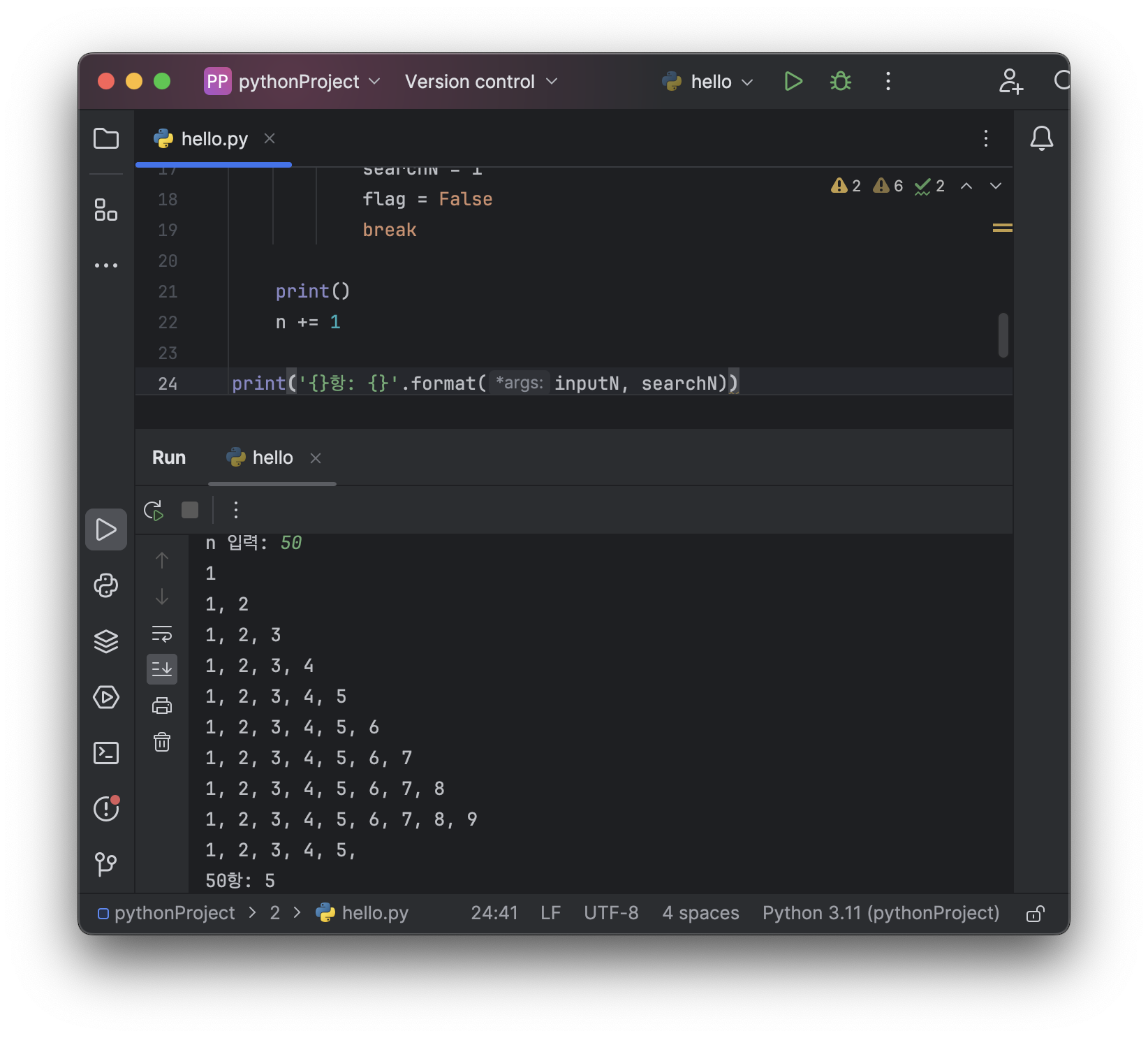The width and height of the screenshot is (1148, 1038).
Task: Open indent setting 4 spaces selector
Action: 700,913
